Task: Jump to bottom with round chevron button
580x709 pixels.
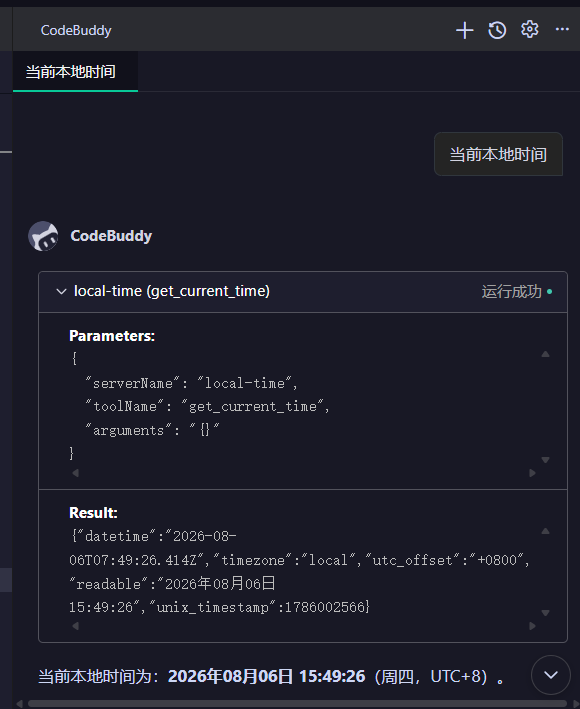Action: pos(551,675)
